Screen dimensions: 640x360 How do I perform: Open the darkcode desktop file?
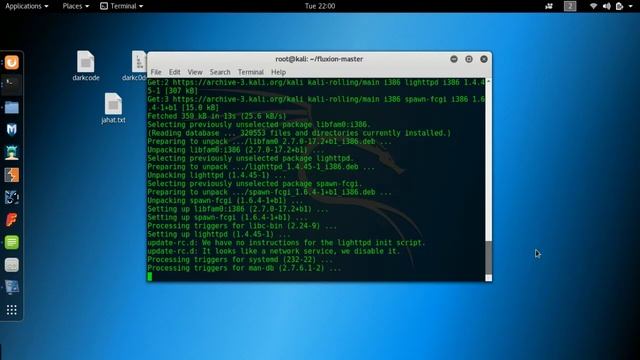(86, 66)
